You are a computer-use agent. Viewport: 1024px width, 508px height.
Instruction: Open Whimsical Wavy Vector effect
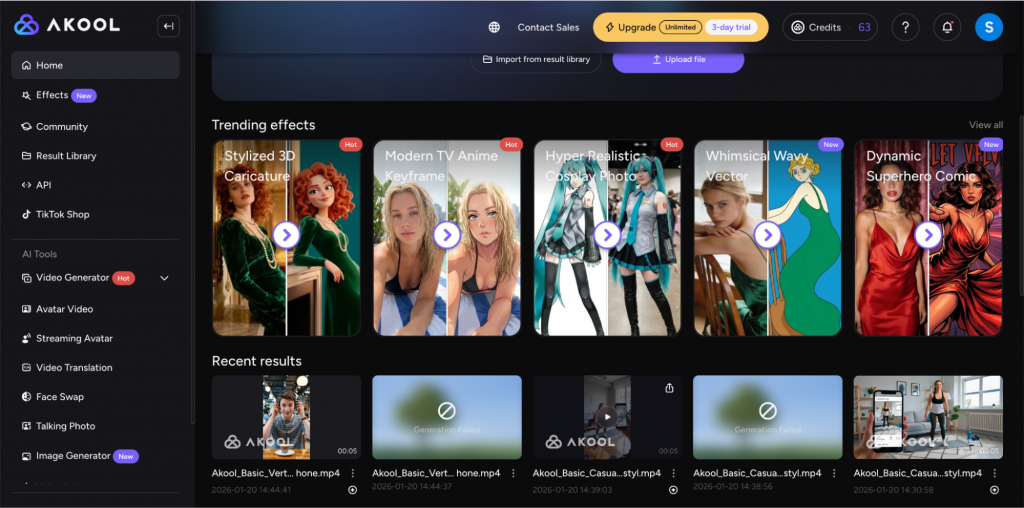click(768, 238)
